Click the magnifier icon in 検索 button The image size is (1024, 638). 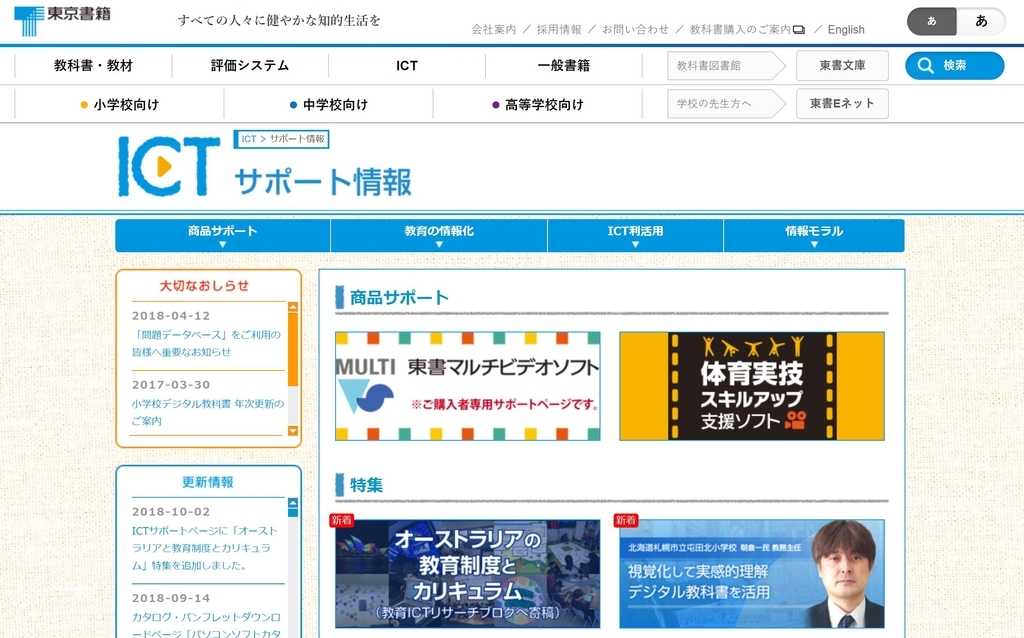(x=925, y=65)
